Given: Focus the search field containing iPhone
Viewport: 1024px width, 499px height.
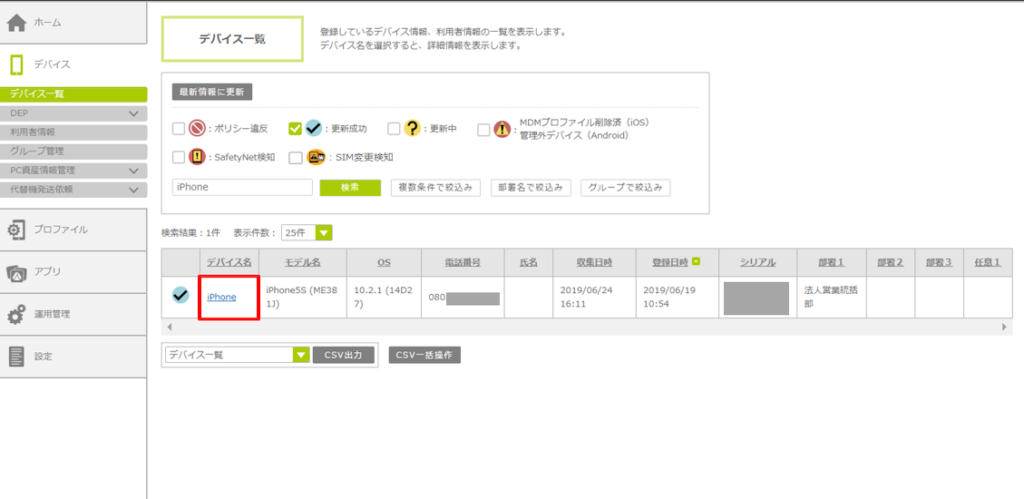Looking at the screenshot, I should click(x=241, y=187).
